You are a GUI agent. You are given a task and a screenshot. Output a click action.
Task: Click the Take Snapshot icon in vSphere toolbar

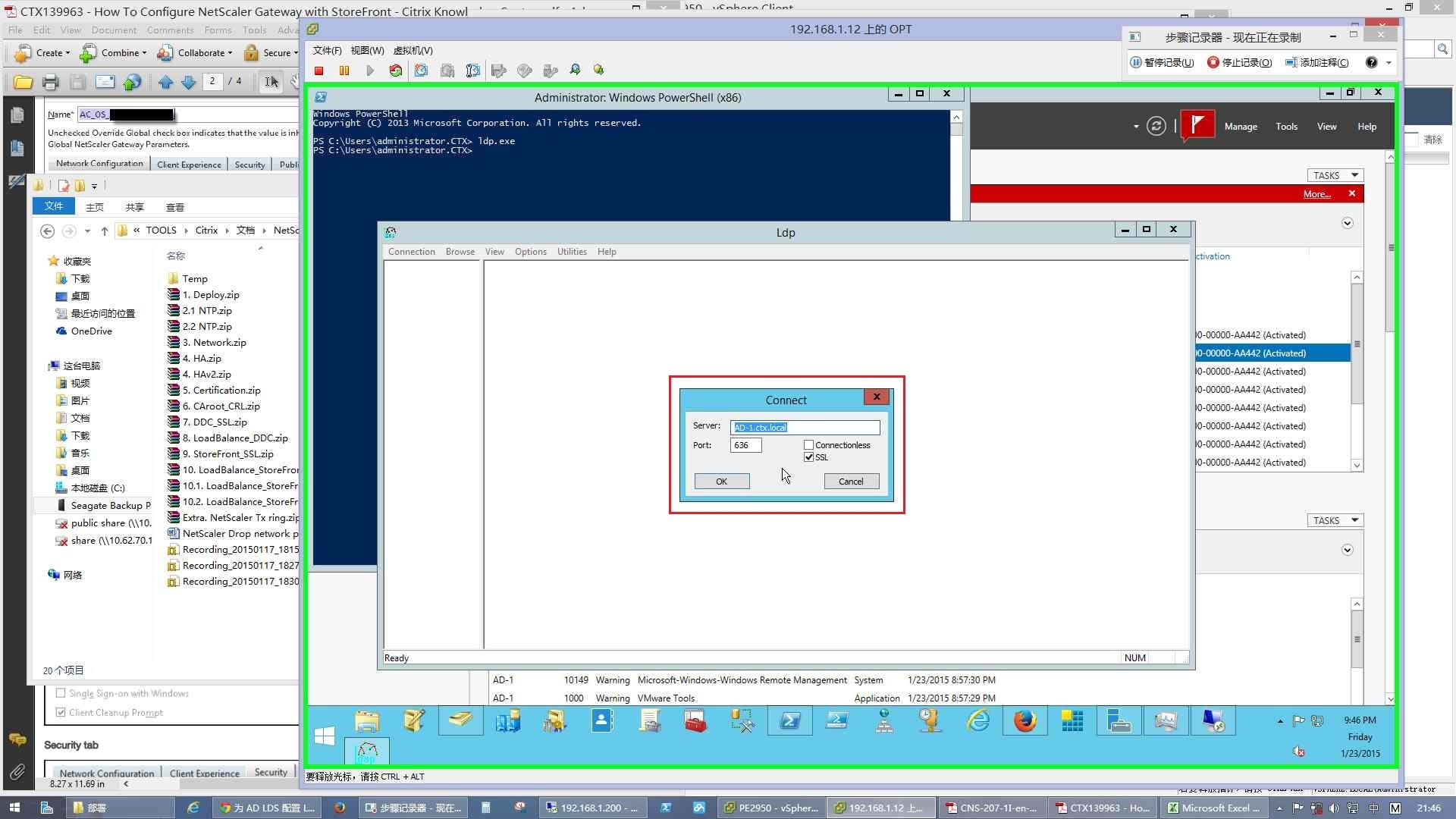(x=421, y=71)
